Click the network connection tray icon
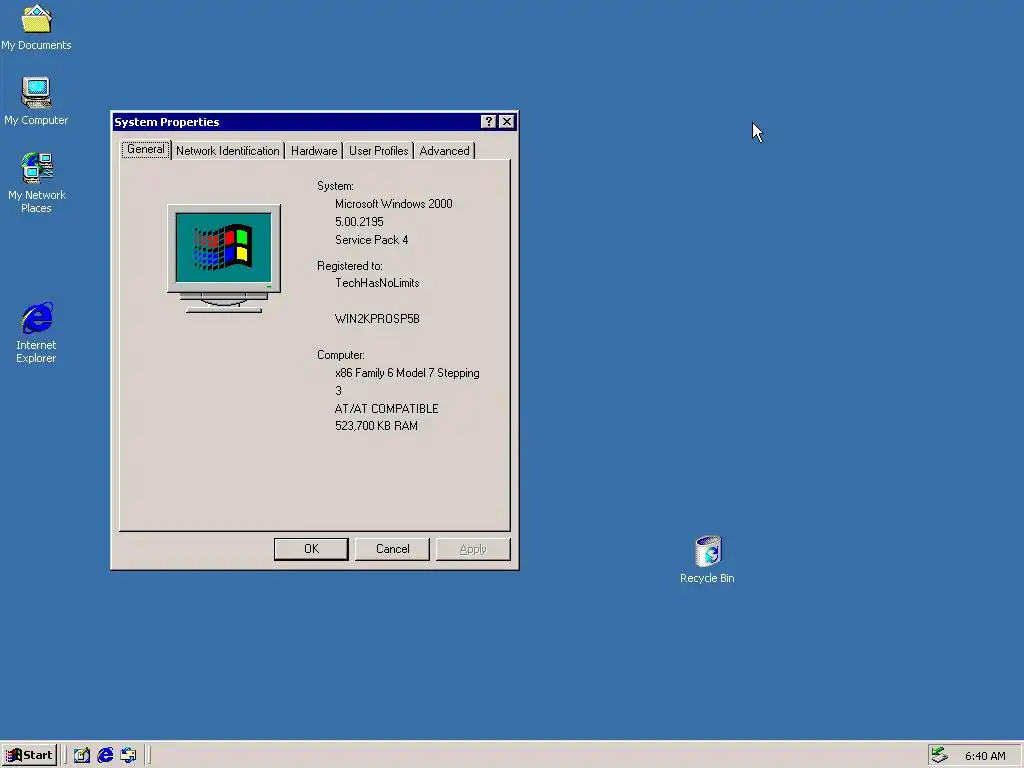The width and height of the screenshot is (1024, 768). 939,755
